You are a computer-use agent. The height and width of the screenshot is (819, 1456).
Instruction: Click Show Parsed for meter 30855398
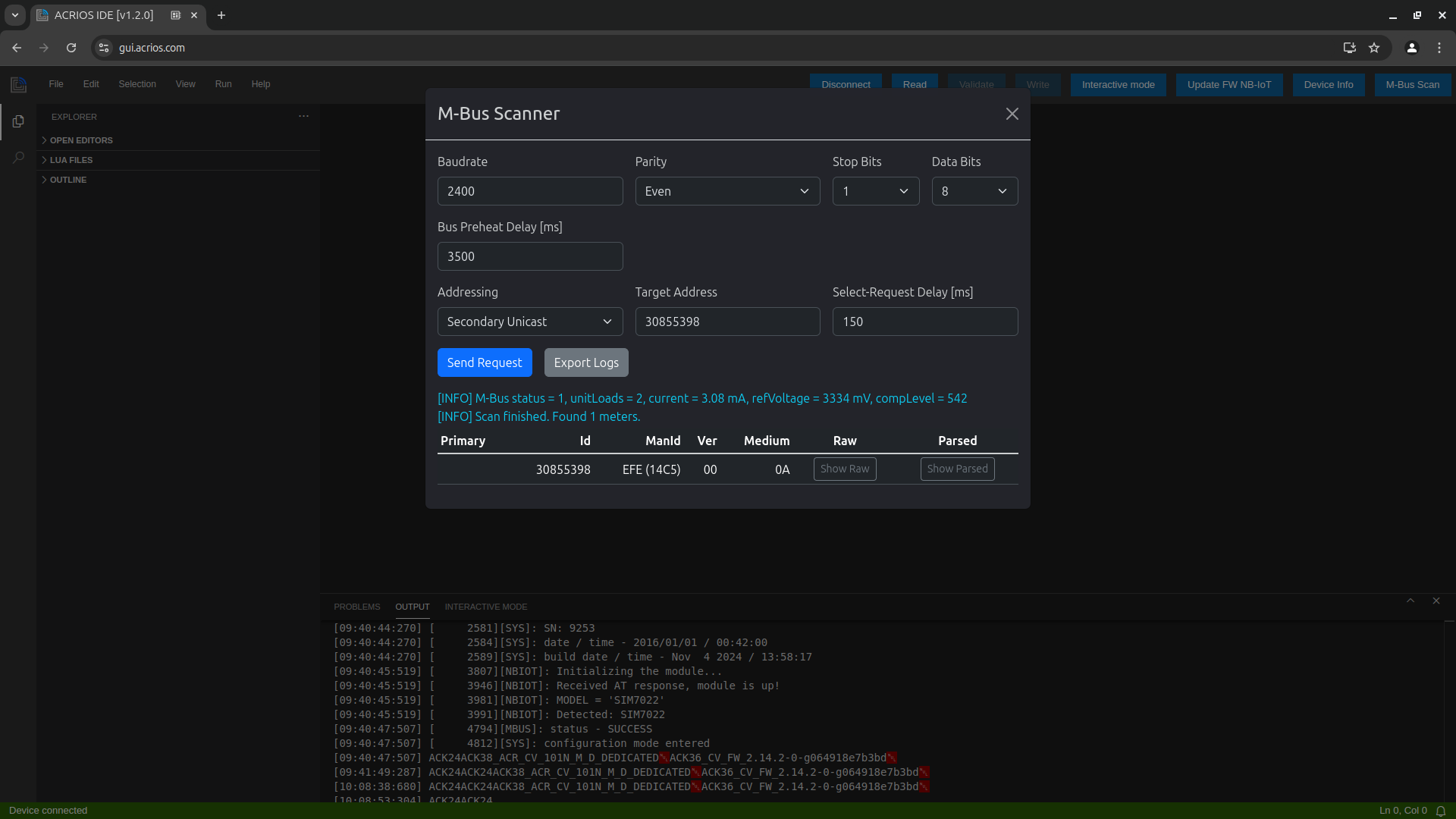(957, 468)
